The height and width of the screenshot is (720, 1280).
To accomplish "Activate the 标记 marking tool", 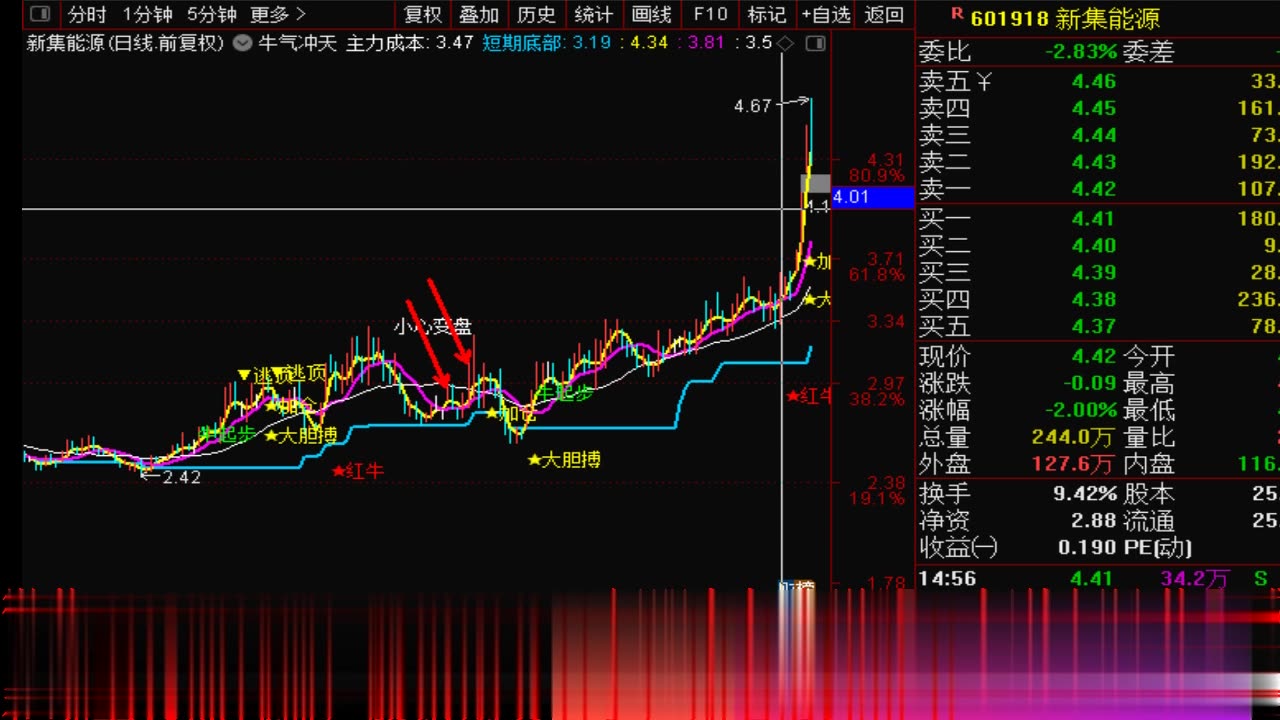I will pos(766,15).
